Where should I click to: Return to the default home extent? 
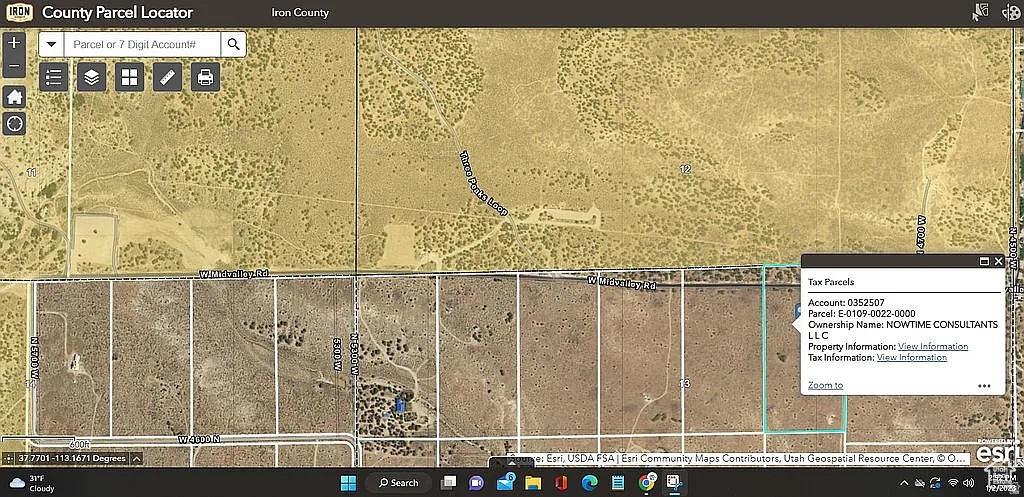(x=14, y=96)
